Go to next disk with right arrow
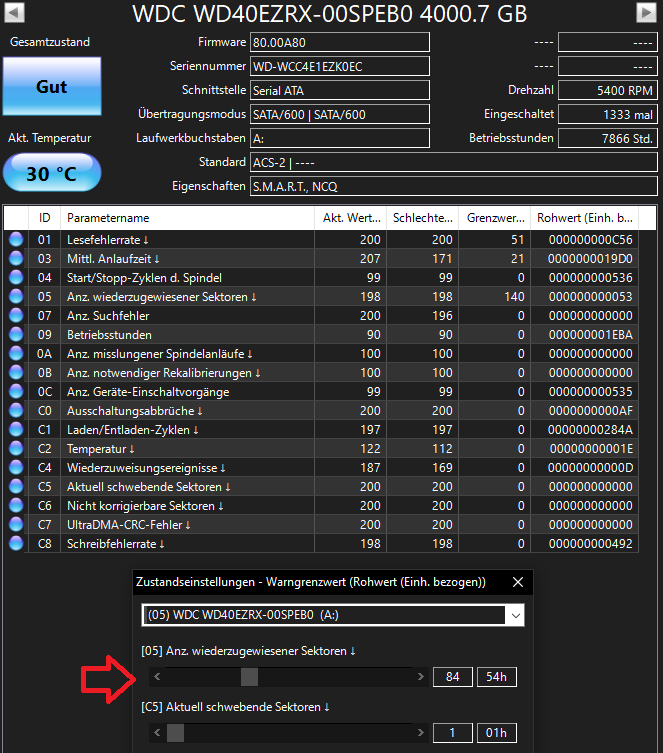The width and height of the screenshot is (663, 753). (x=646, y=12)
